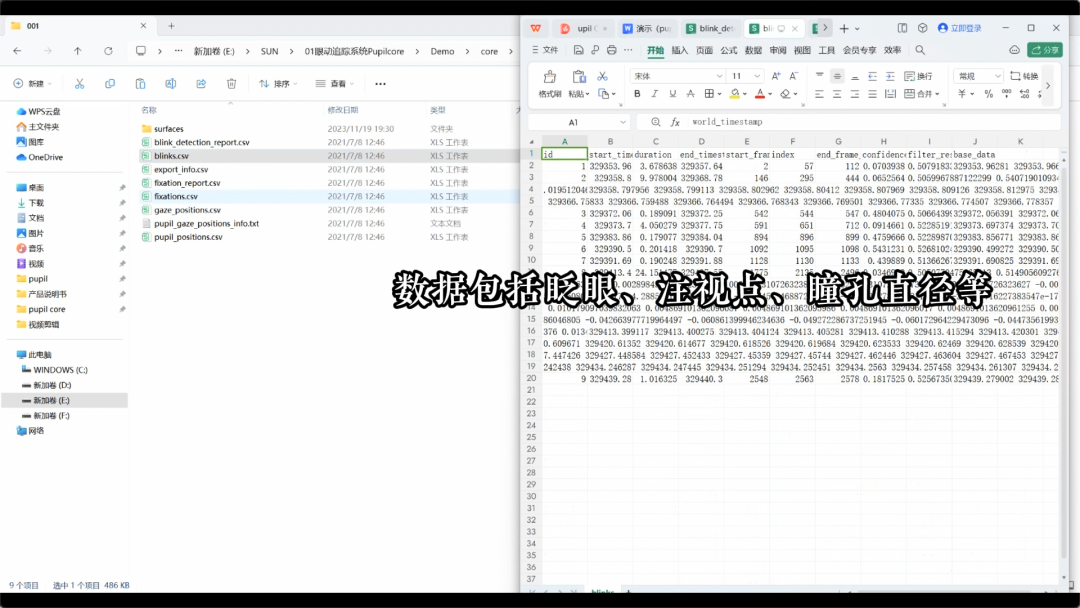
Task: Click the Format Painter brush icon in WPS
Action: [x=550, y=77]
